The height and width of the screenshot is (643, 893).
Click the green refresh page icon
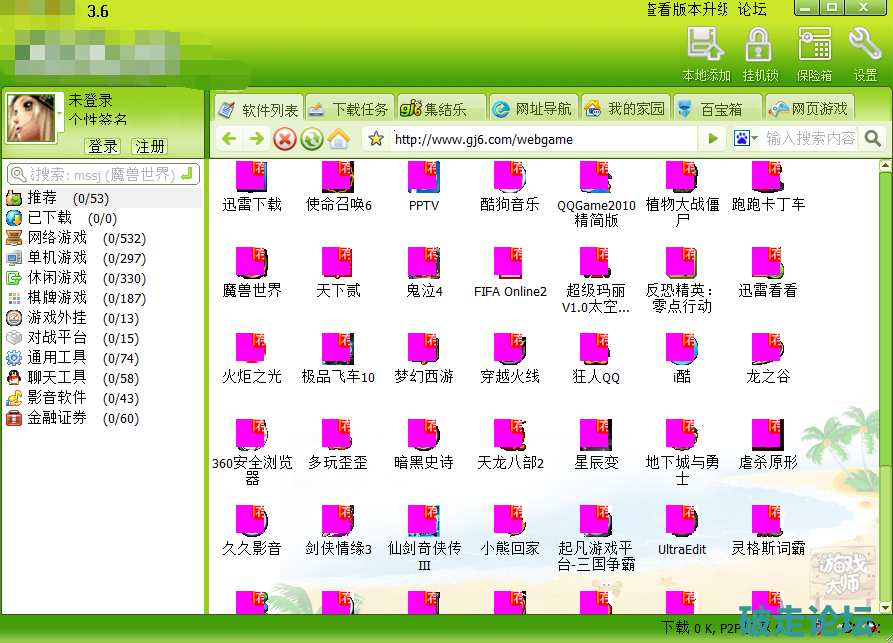(312, 139)
